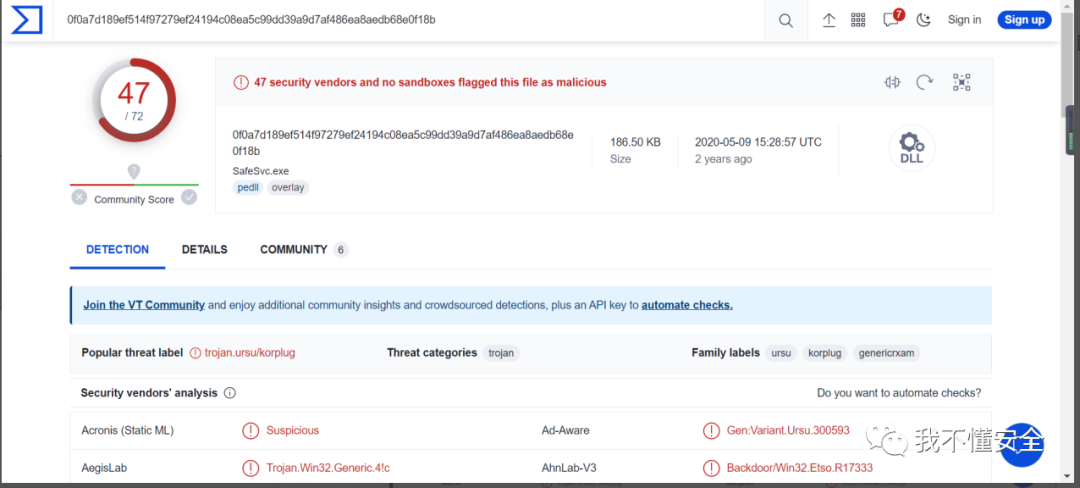Click Do you want to automate checks?
The width and height of the screenshot is (1080, 488).
click(x=899, y=393)
